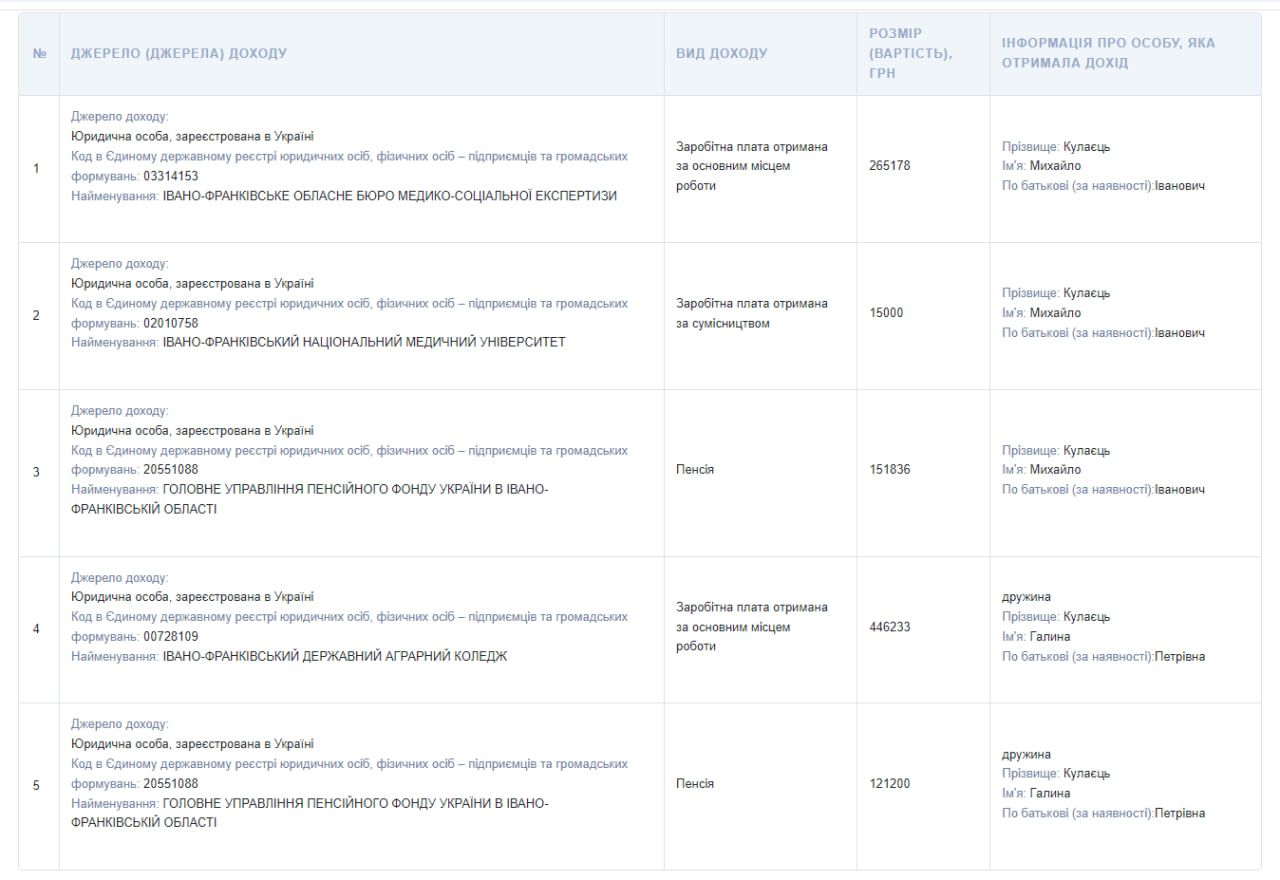Click the "Інформація про особу" column header
This screenshot has width=1280, height=880.
pos(1108,54)
